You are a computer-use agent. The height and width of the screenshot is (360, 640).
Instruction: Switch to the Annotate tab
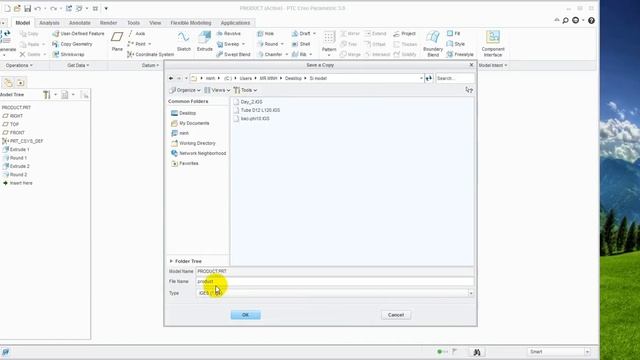pyautogui.click(x=80, y=23)
